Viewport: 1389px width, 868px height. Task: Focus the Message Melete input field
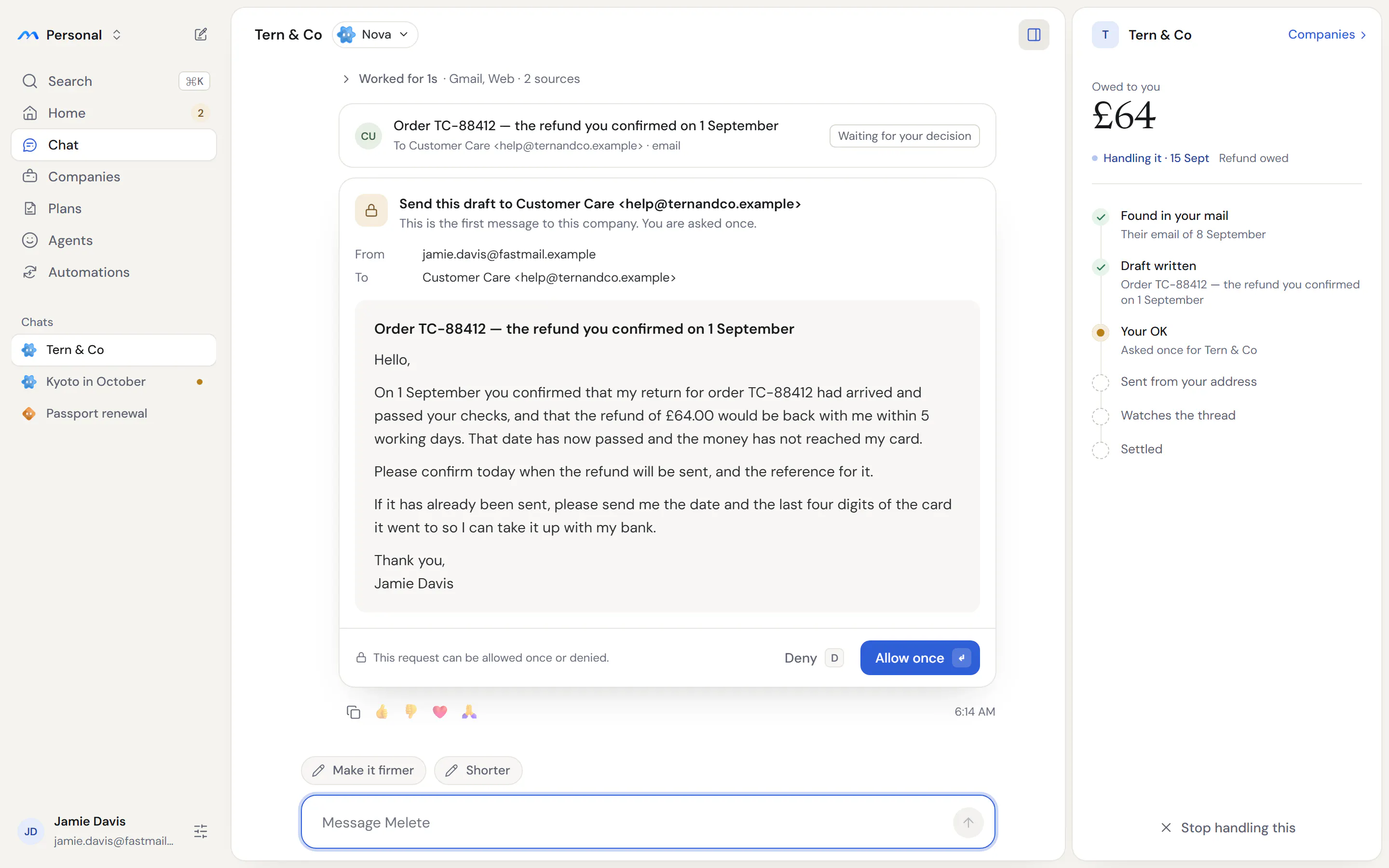pyautogui.click(x=647, y=822)
